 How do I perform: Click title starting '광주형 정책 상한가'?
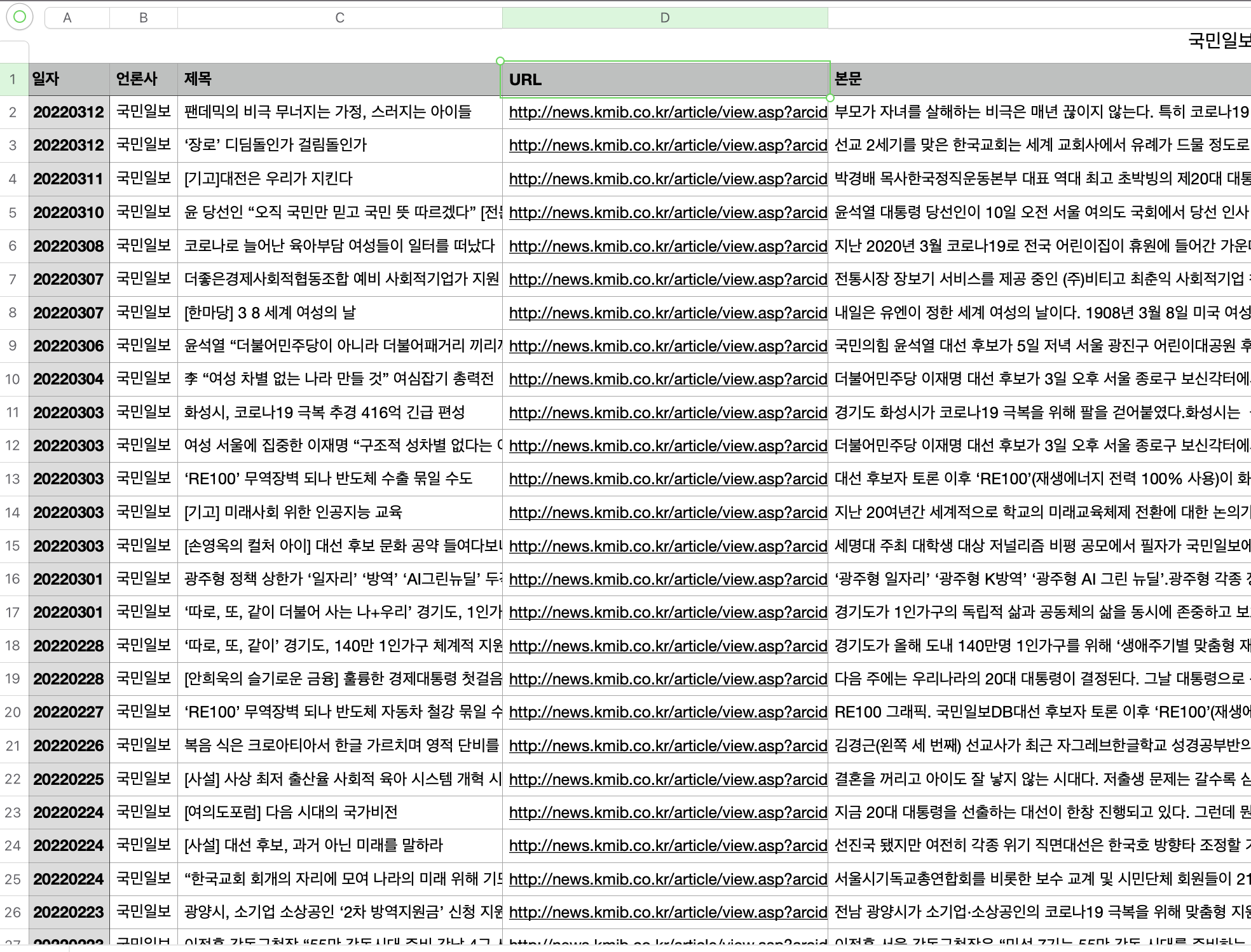coord(343,579)
